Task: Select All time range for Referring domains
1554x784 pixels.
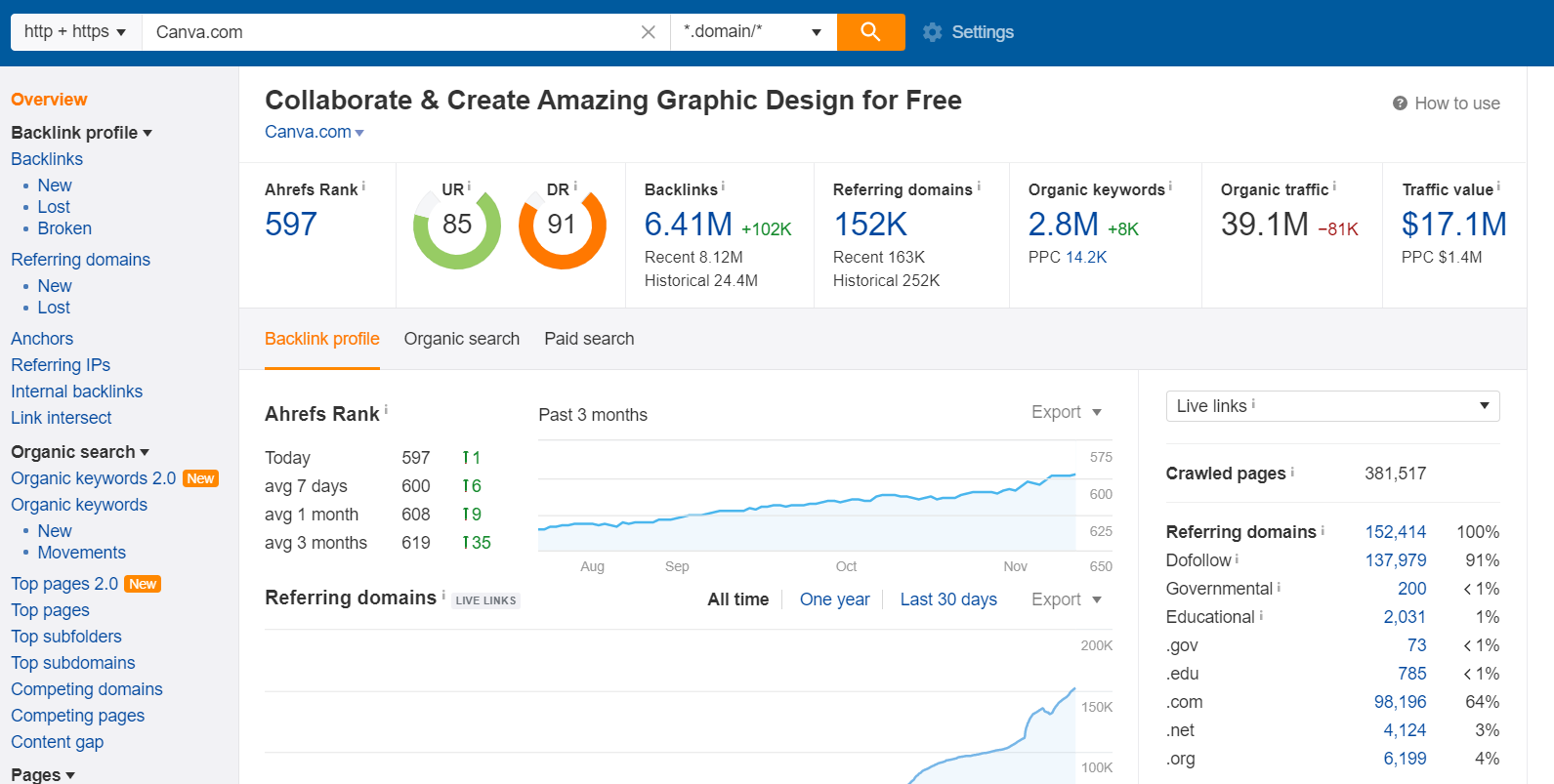Action: click(x=737, y=599)
